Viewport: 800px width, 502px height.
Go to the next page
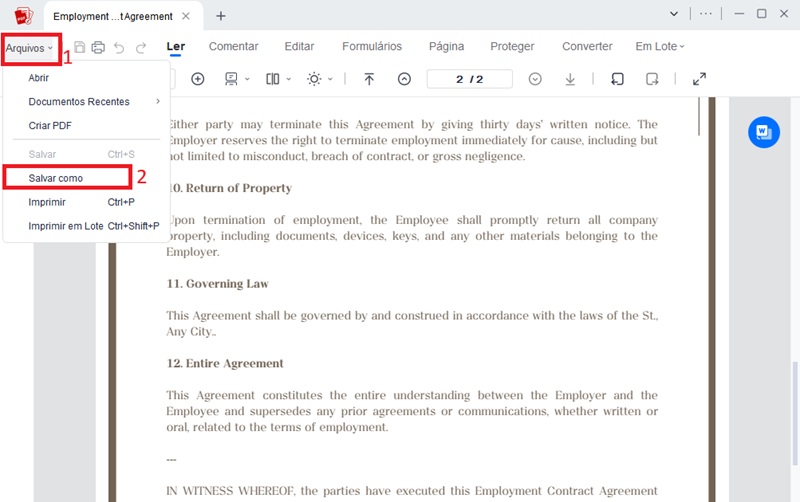(x=535, y=79)
